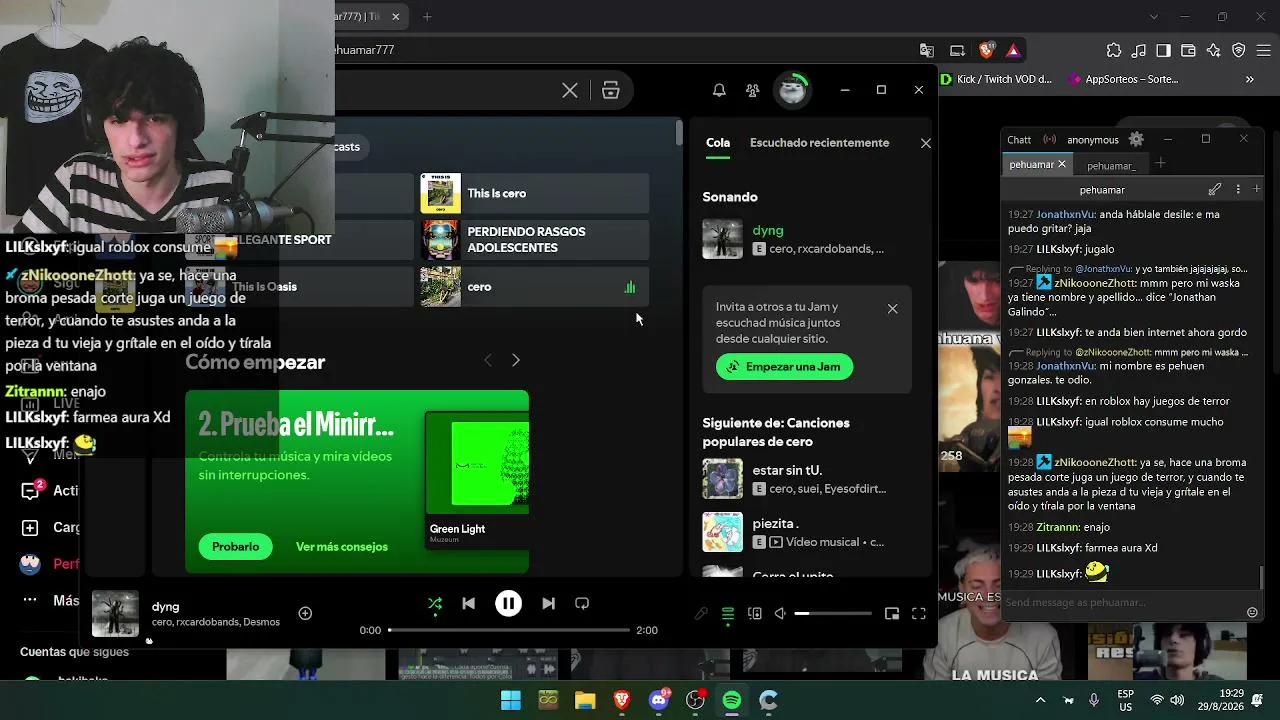Viewport: 1280px width, 720px height.
Task: Open browser main hamburger menu
Action: [1263, 50]
